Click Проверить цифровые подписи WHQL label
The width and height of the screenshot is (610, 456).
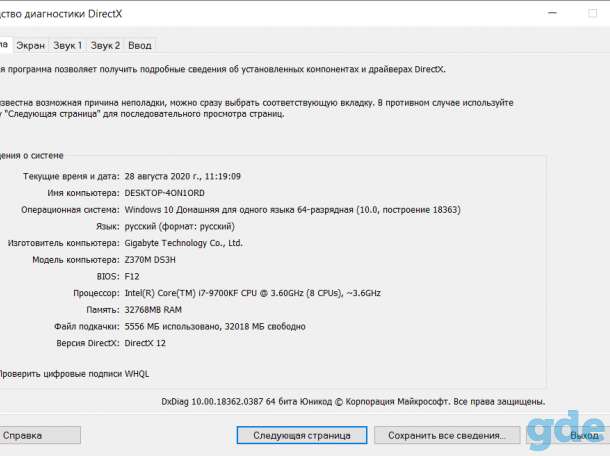tap(74, 374)
